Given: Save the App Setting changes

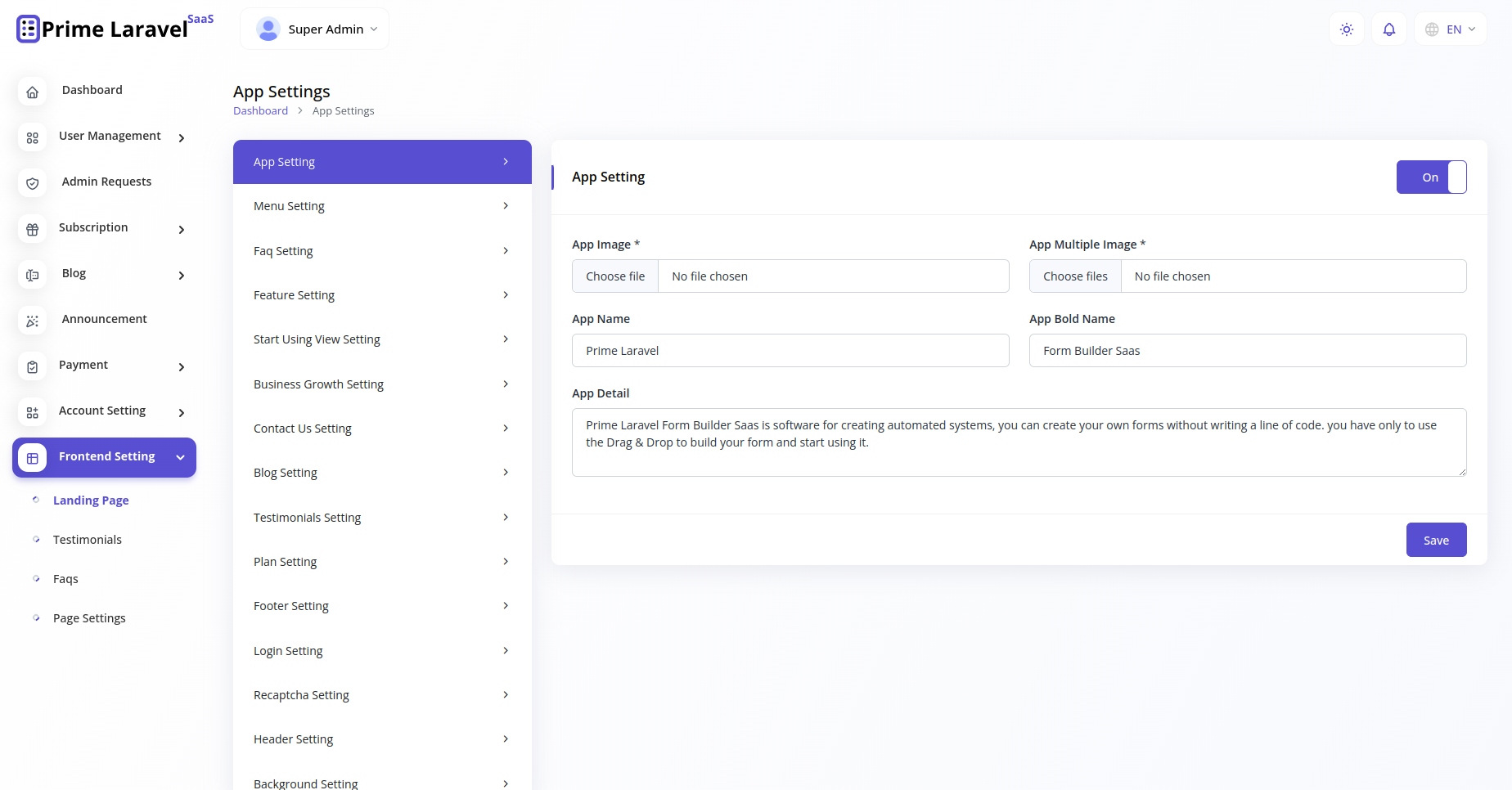Looking at the screenshot, I should click(1436, 540).
